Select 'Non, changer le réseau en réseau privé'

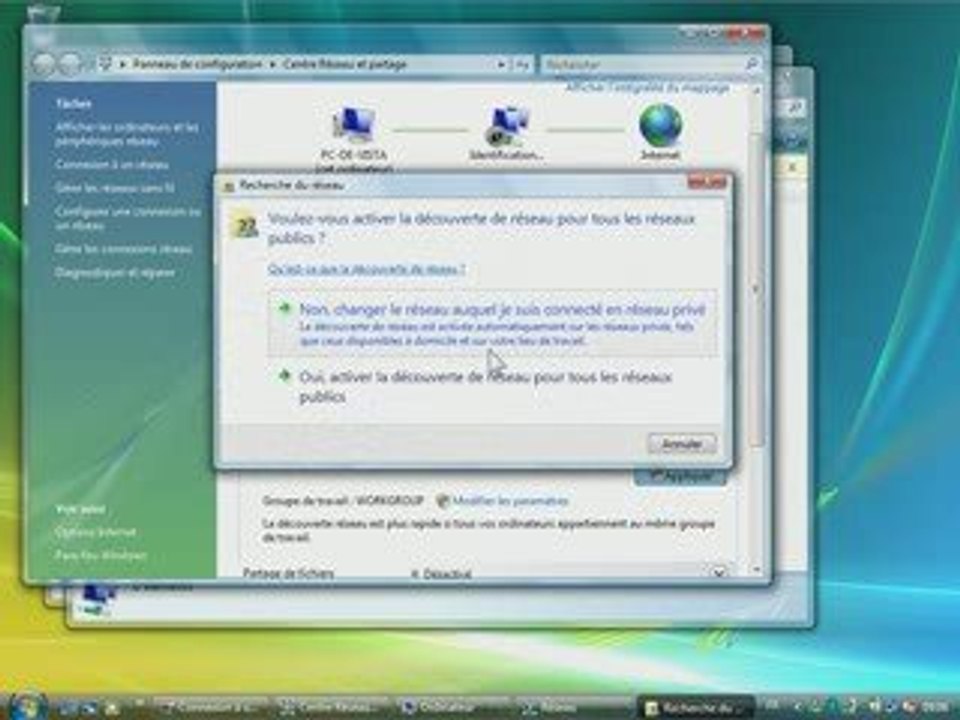tap(493, 323)
